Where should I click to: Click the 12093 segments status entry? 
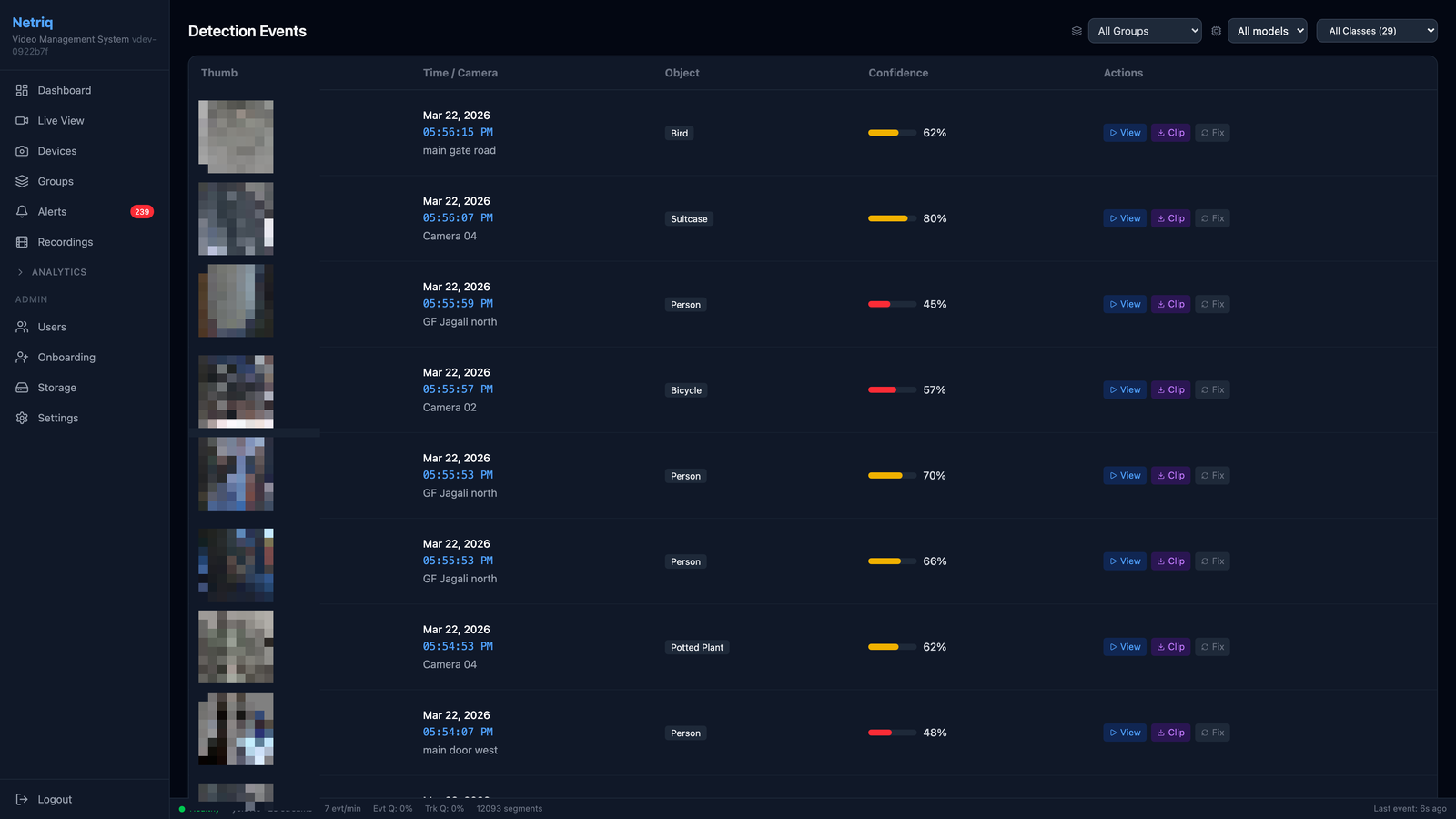click(509, 808)
